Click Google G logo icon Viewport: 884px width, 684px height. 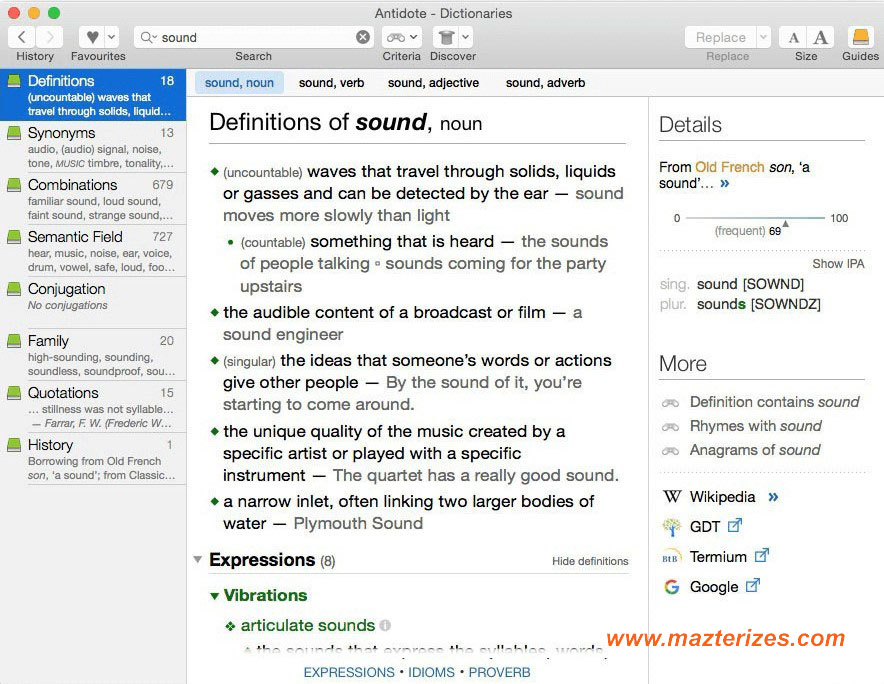[x=671, y=587]
